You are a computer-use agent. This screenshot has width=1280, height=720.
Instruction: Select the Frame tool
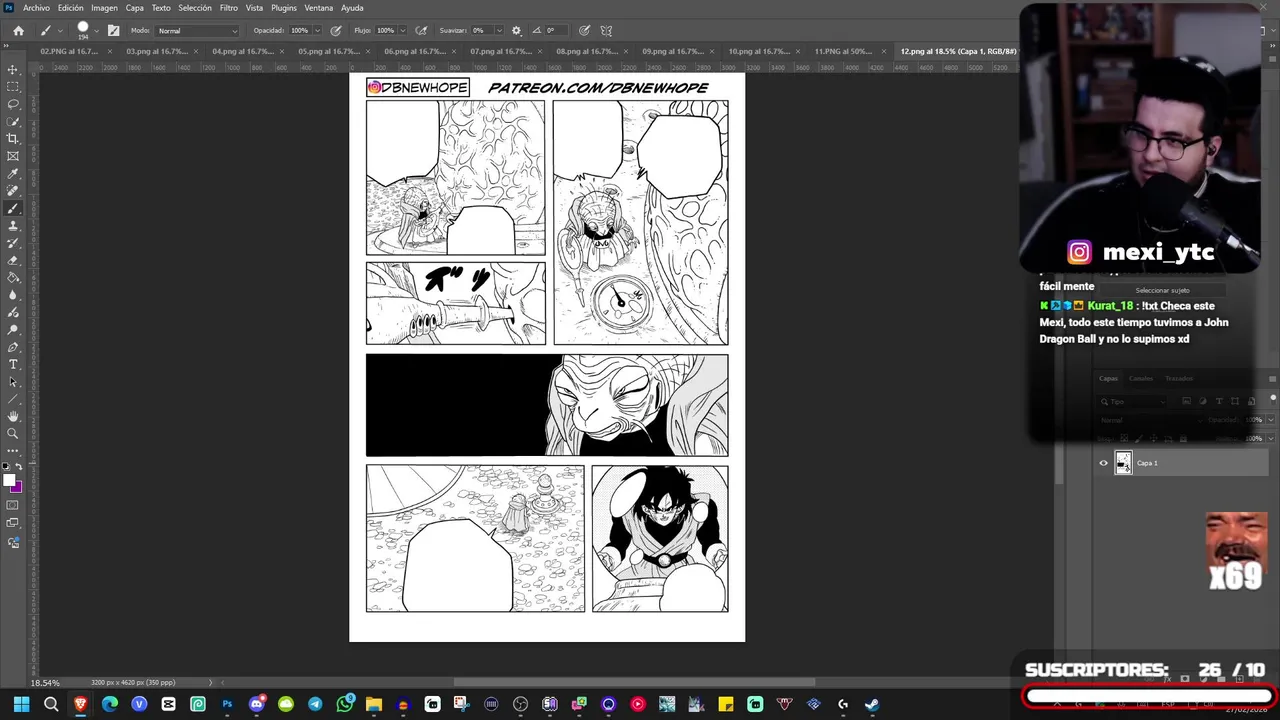(x=13, y=156)
